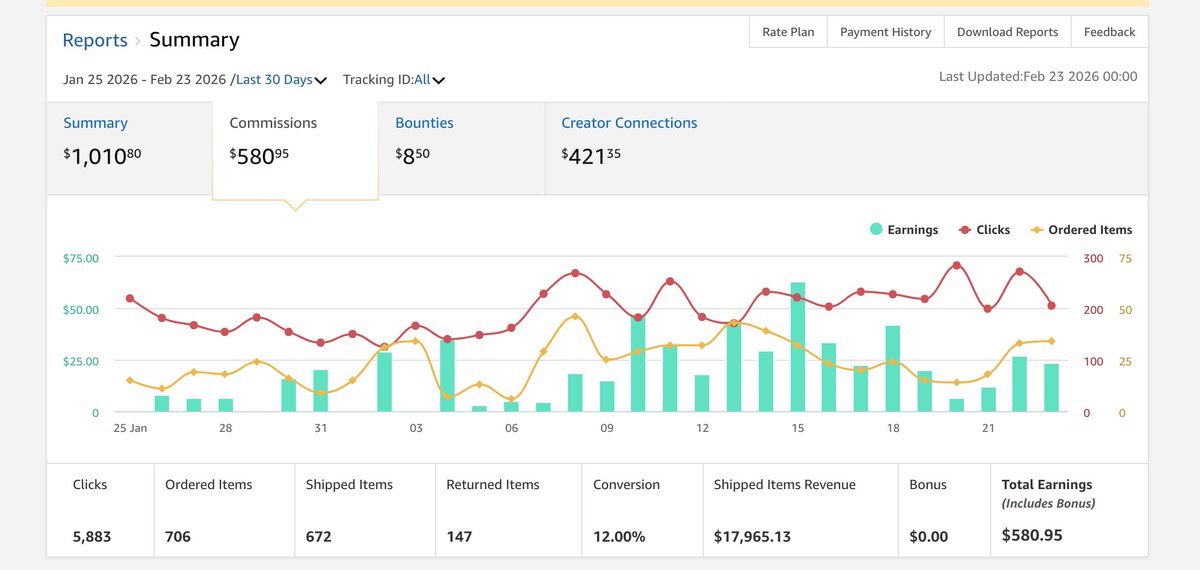Click the '5,883' clicks value
Screen dimensions: 1200x570
pyautogui.click(x=92, y=537)
